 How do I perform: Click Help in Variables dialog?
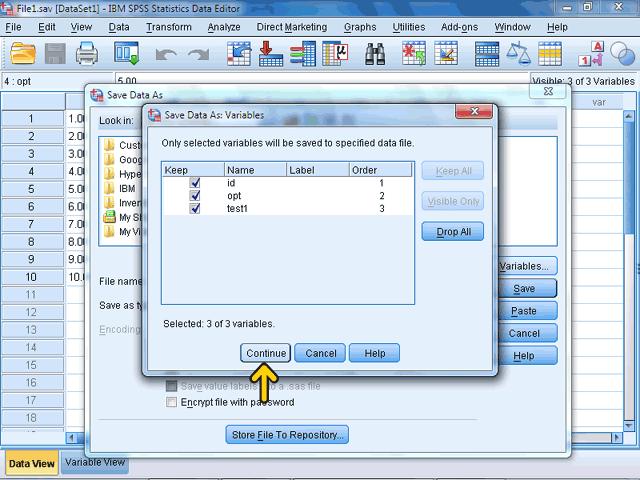click(x=375, y=353)
